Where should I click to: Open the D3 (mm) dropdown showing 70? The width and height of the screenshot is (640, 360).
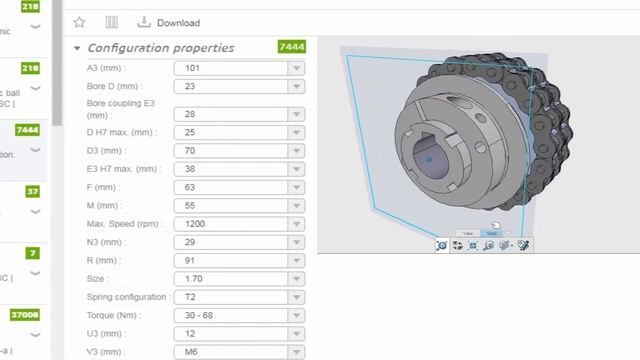(239, 151)
